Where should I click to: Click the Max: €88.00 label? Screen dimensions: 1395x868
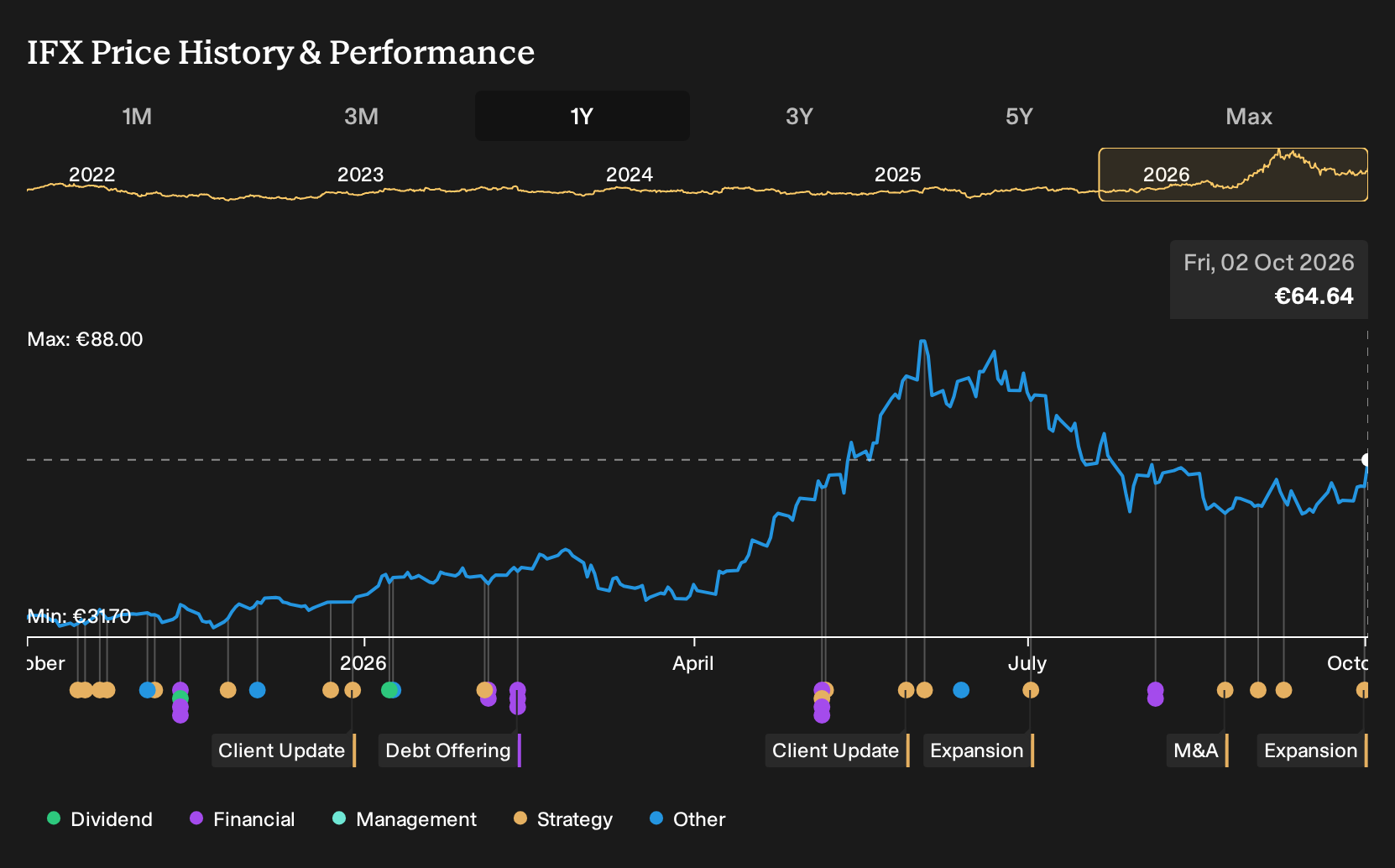[x=85, y=339]
